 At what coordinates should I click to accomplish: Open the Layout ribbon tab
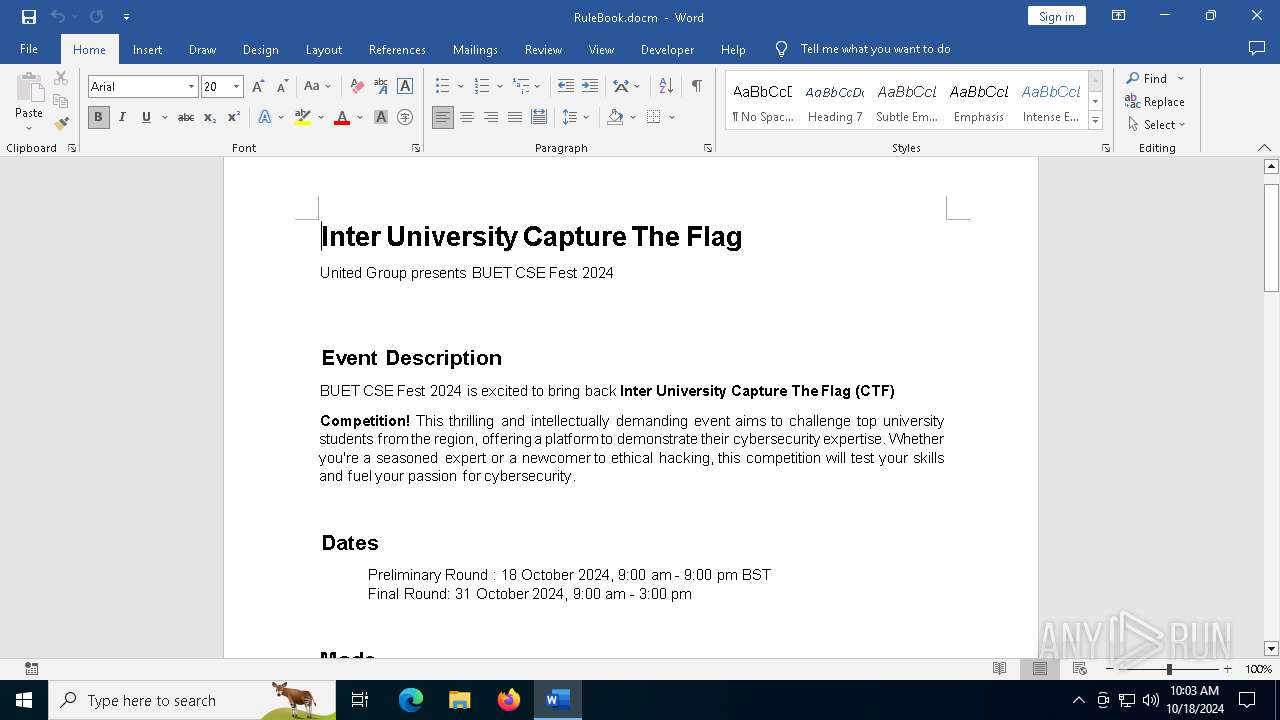tap(323, 49)
